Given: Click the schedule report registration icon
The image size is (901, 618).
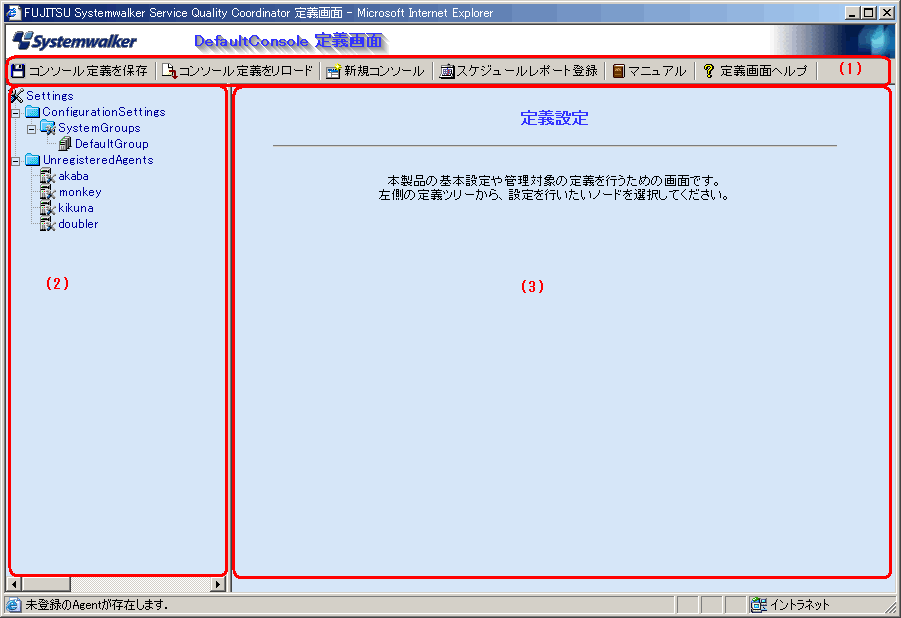Looking at the screenshot, I should click(447, 71).
